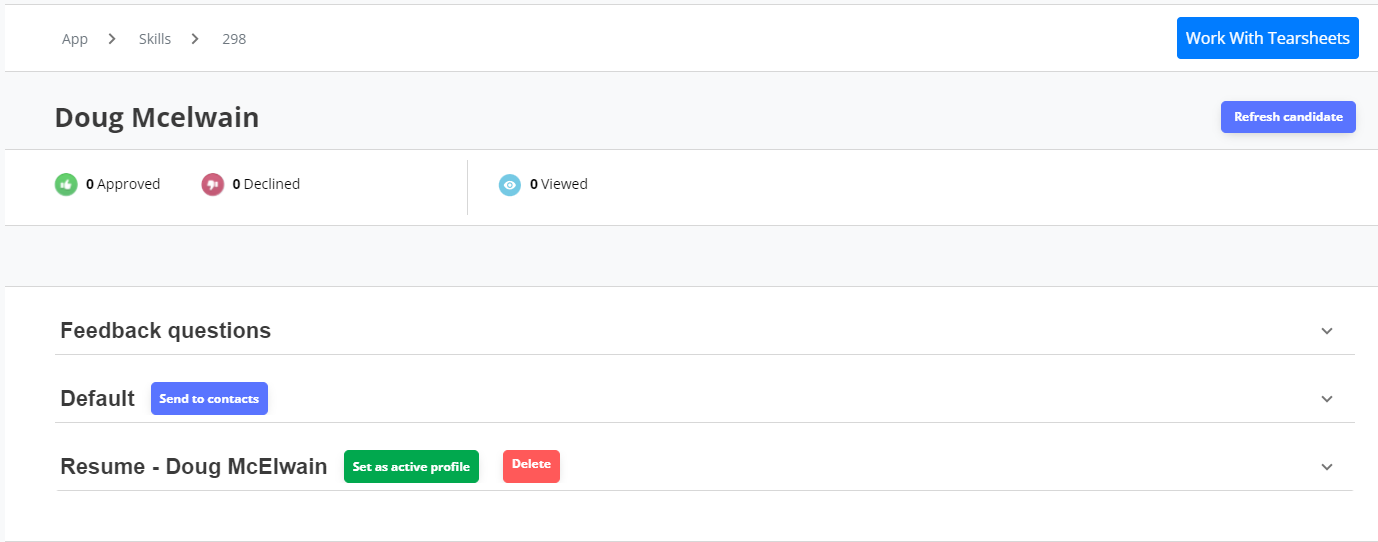Expand the Feedback questions chevron
Screen dimensions: 1378x542
[x=1327, y=331]
